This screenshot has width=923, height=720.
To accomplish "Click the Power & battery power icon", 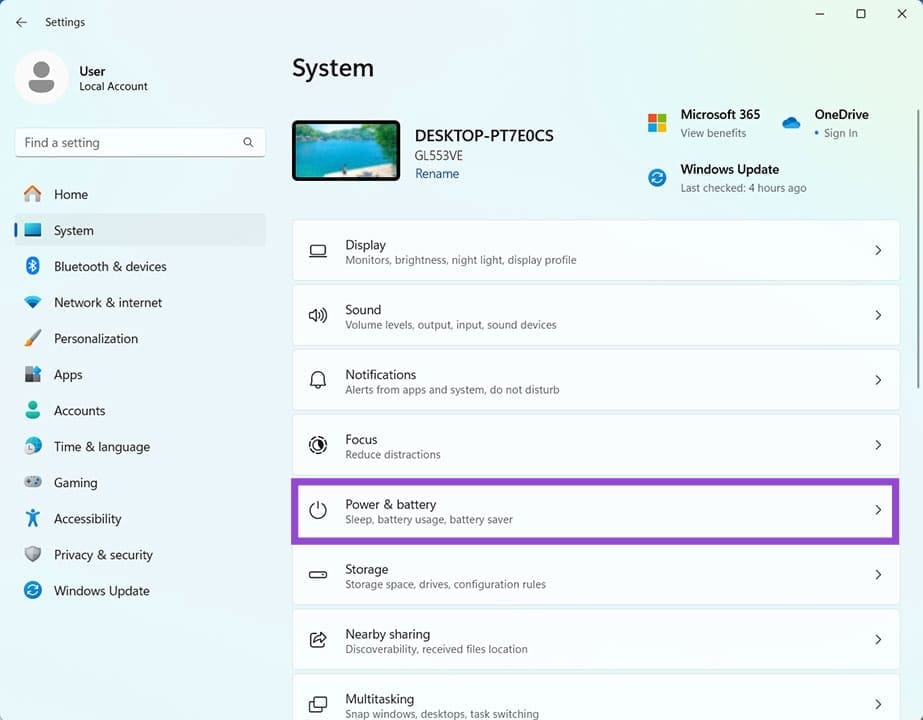I will 317,510.
